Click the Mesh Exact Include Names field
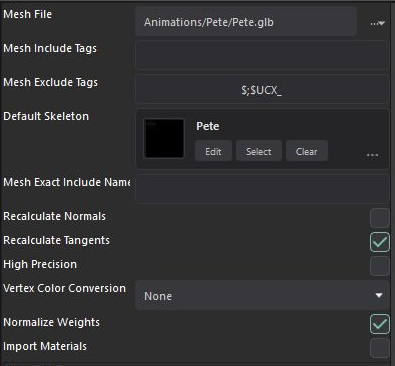Viewport: 395px width, 366px height. (262, 189)
